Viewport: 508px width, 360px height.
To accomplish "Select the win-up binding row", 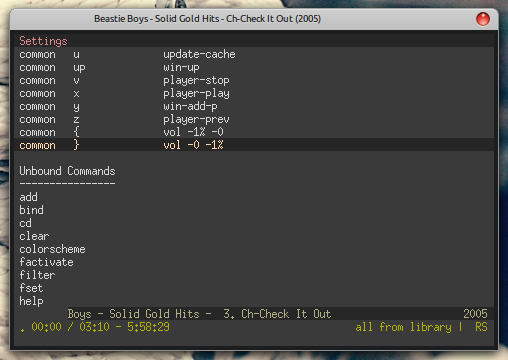I will point(254,67).
